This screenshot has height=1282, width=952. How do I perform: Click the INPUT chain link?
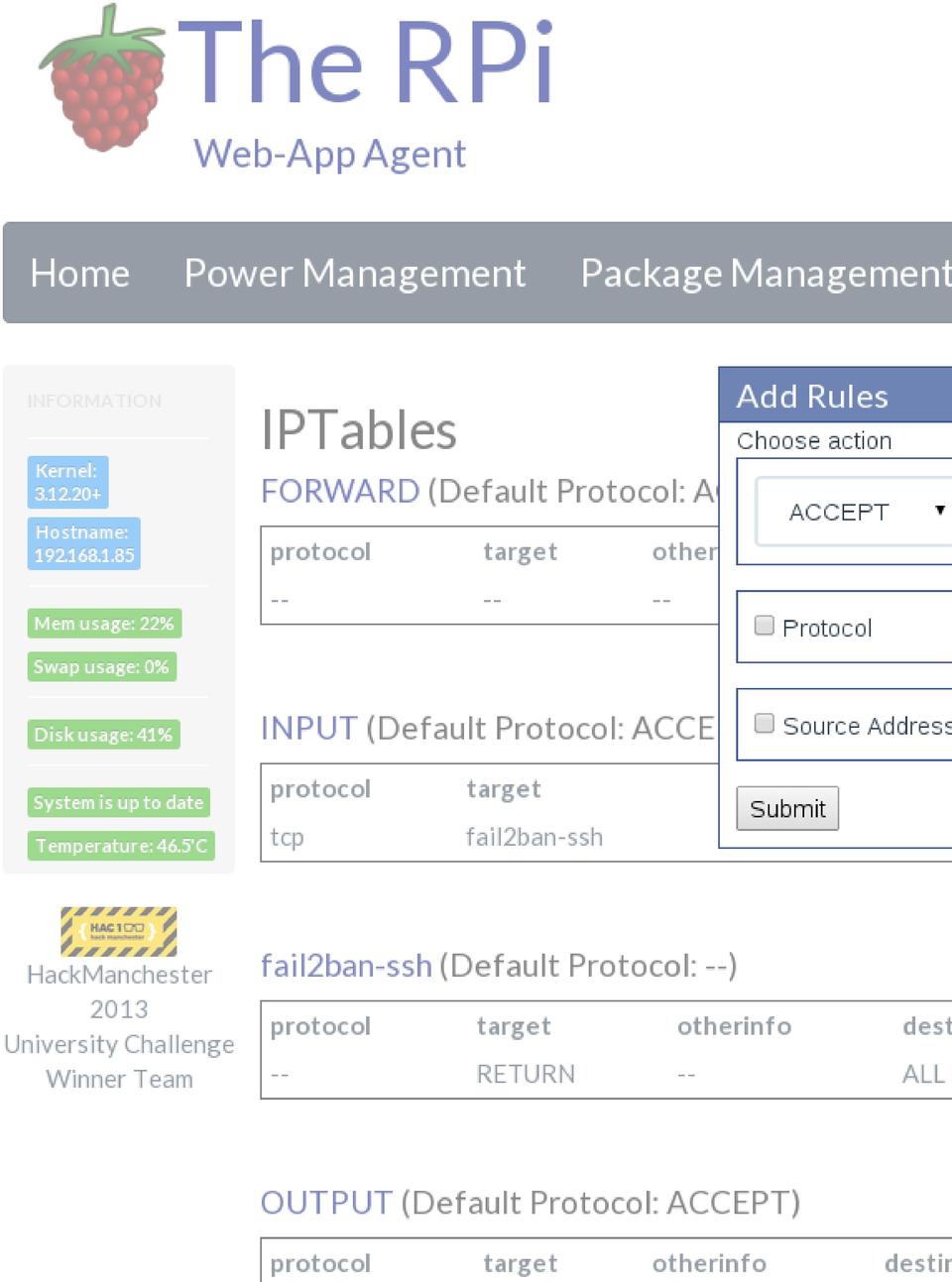(308, 729)
